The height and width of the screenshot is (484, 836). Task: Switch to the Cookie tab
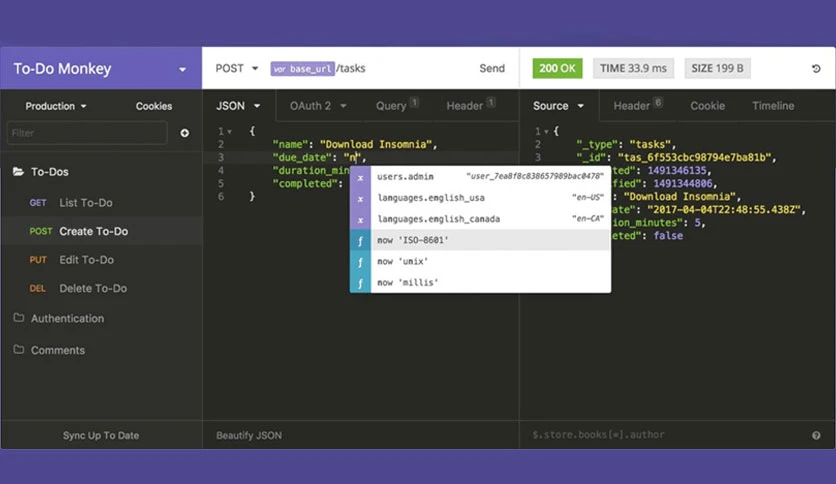tap(708, 106)
